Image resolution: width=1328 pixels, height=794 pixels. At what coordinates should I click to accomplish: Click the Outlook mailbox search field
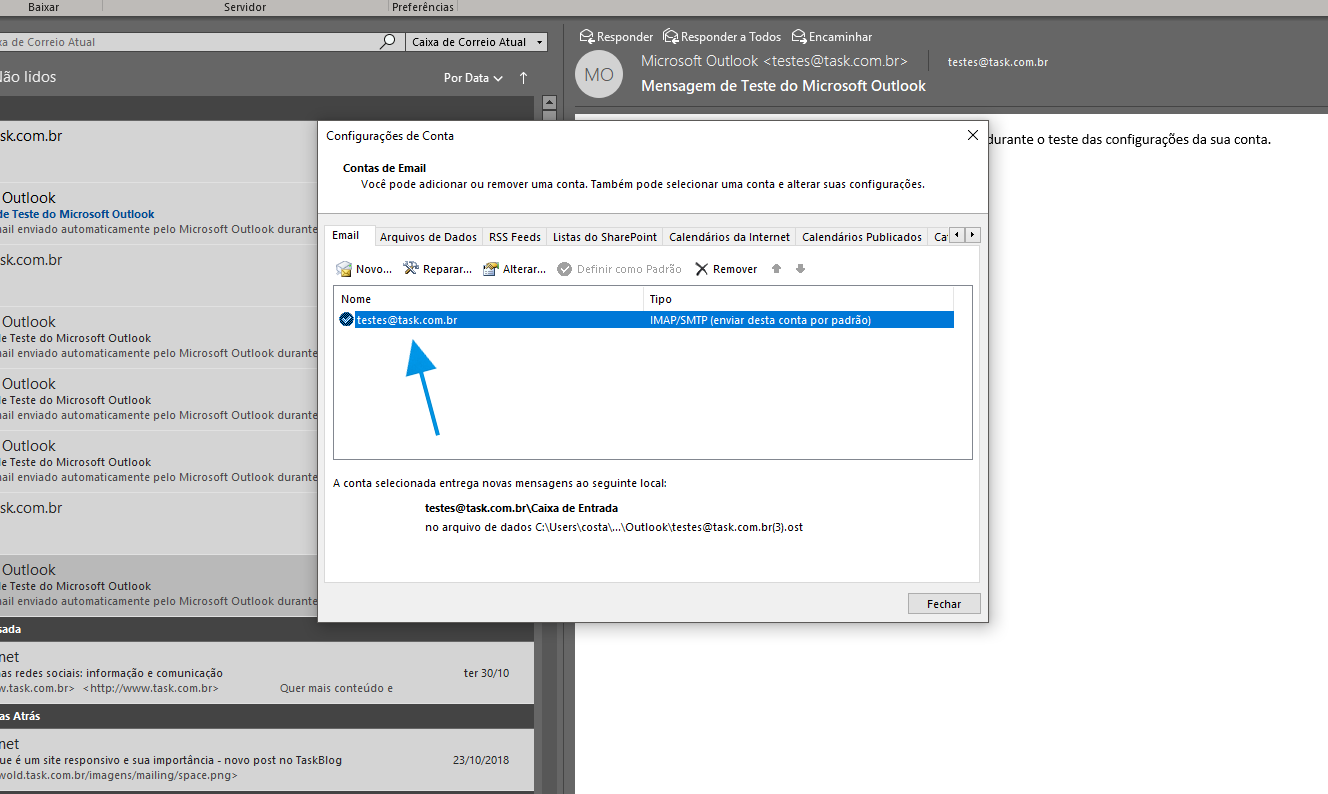tap(188, 42)
